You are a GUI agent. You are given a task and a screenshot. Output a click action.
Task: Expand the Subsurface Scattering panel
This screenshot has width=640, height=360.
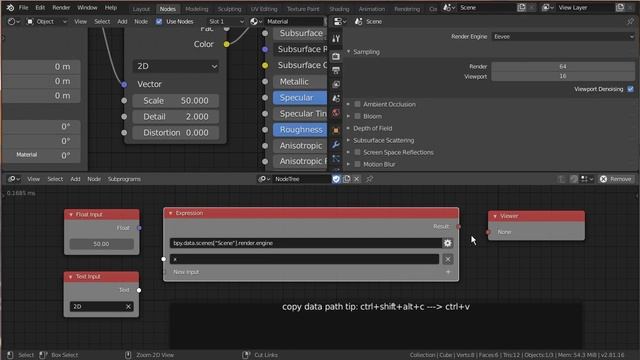349,140
